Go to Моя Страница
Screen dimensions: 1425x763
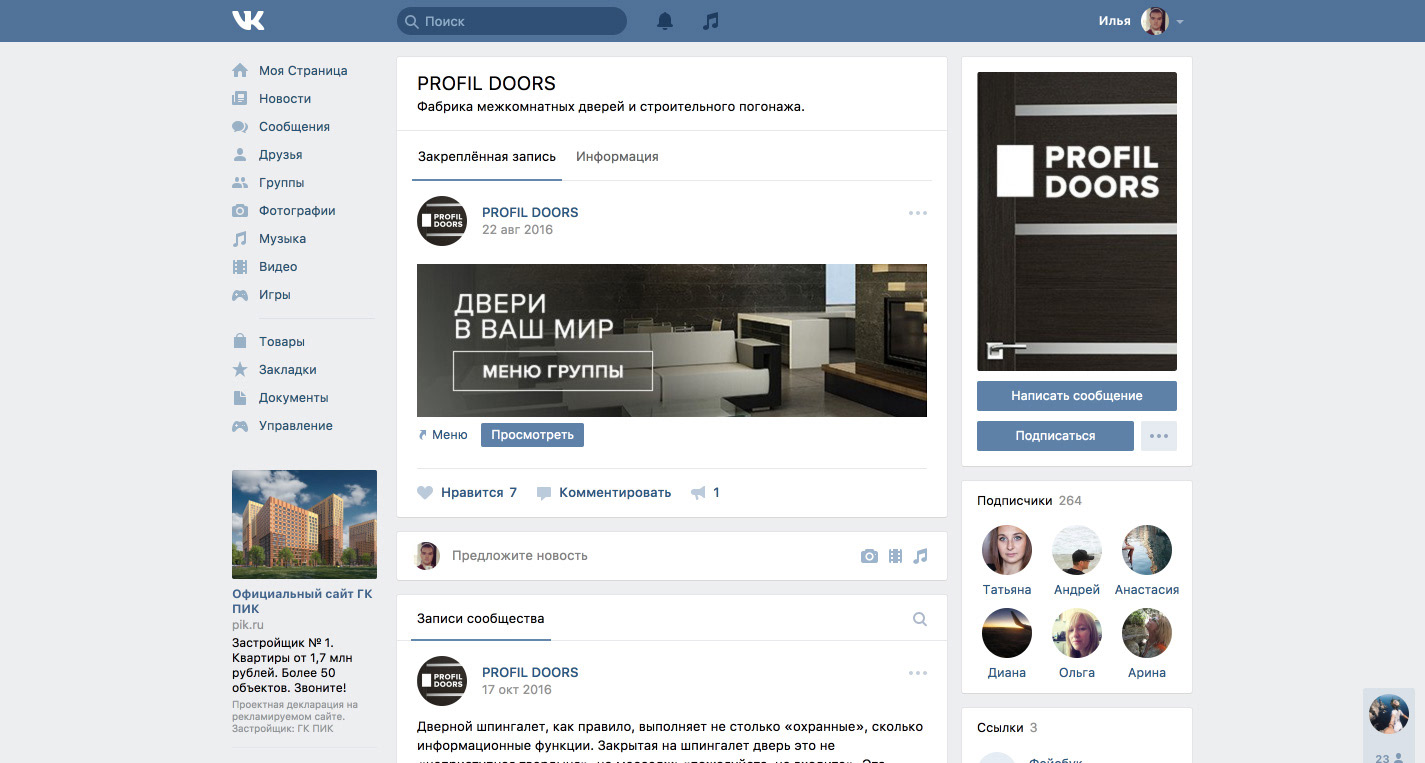303,71
